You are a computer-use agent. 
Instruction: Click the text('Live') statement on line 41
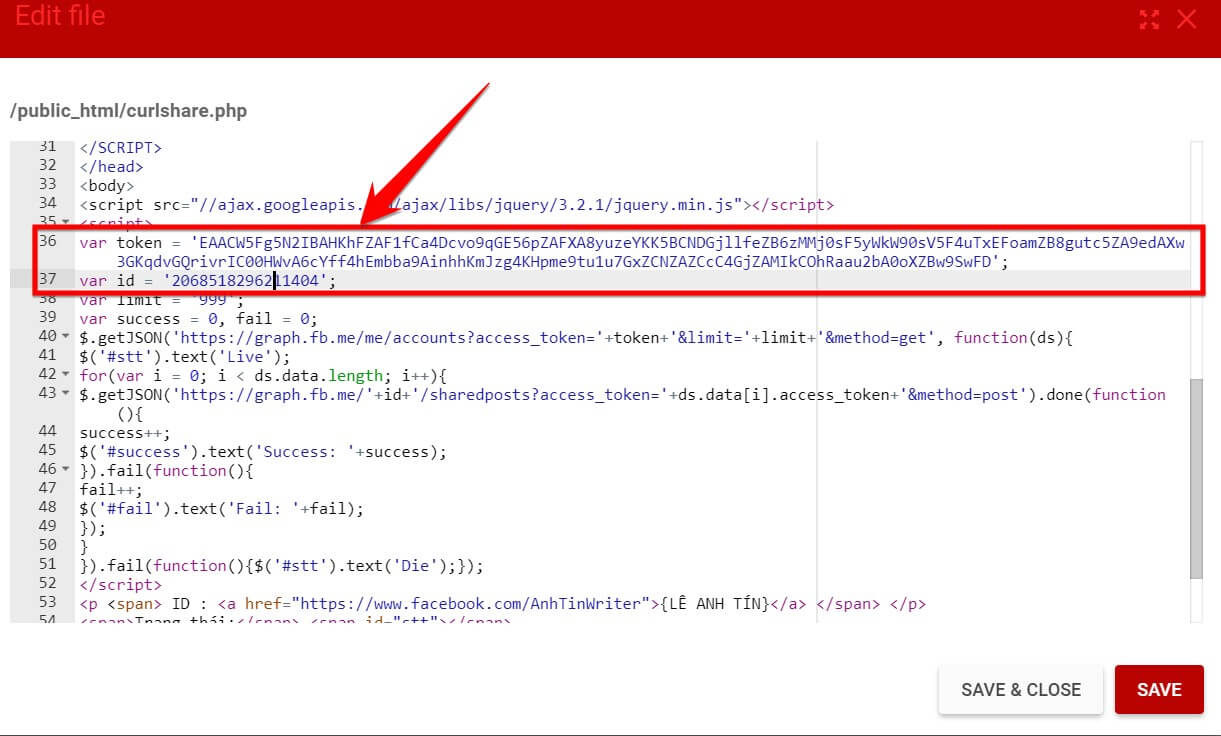[186, 357]
